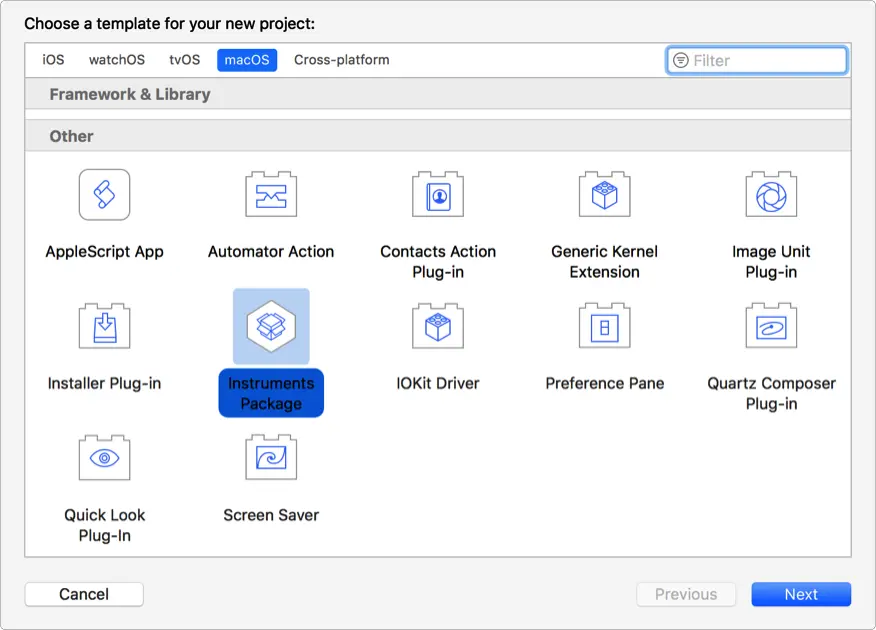Click the "Quick Look Plug-In" label
The width and height of the screenshot is (876, 630).
click(x=104, y=526)
